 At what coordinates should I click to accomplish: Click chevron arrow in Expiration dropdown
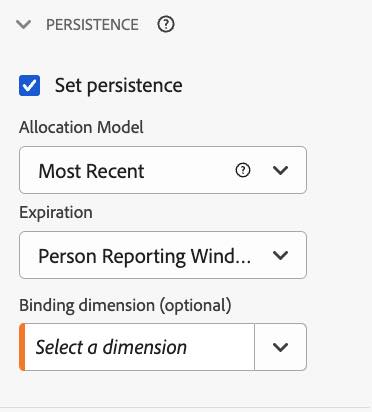pyautogui.click(x=280, y=256)
